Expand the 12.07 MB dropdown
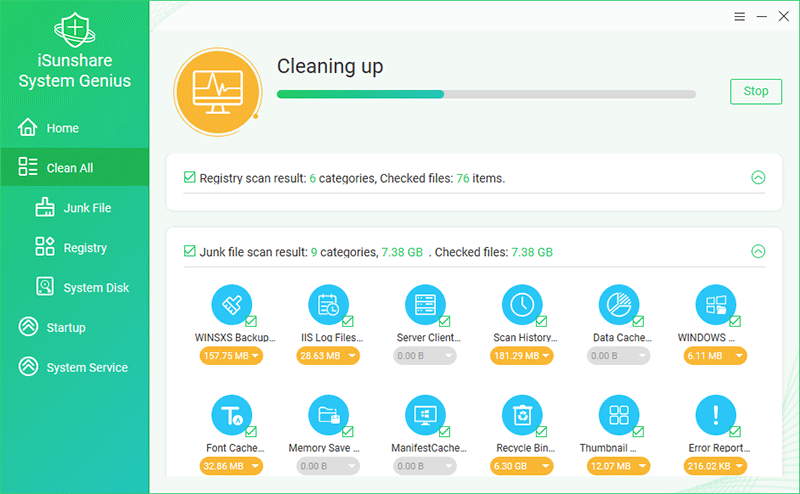The image size is (800, 494). point(618,466)
